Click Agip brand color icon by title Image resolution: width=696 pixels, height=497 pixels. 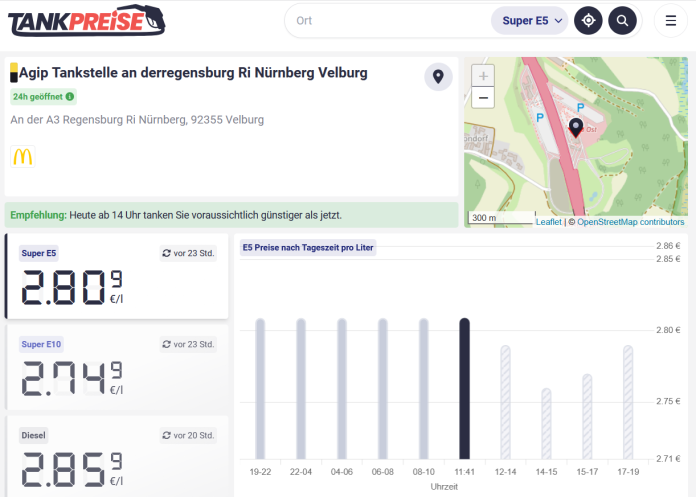tap(14, 72)
